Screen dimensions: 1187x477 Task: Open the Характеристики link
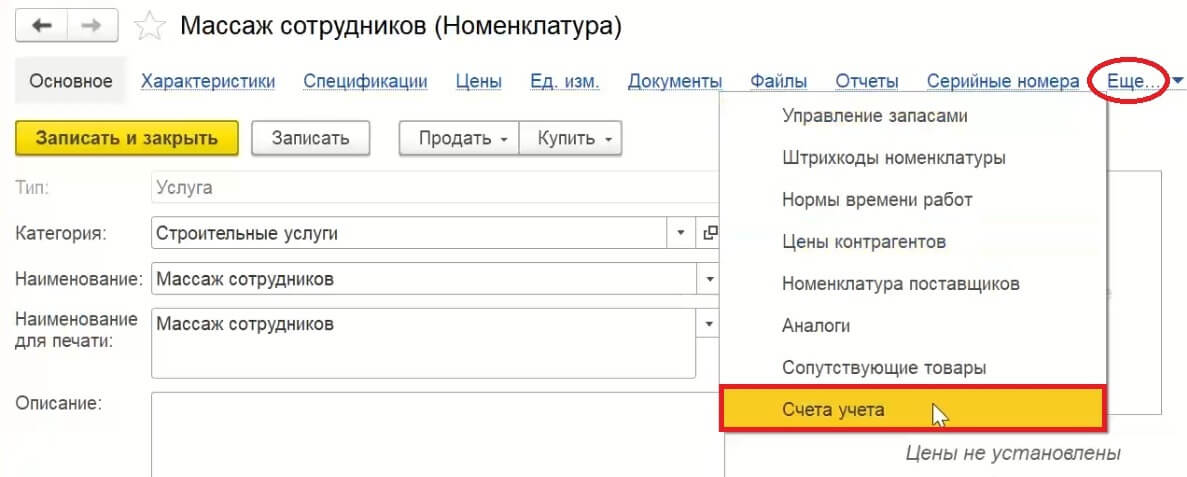click(x=208, y=81)
